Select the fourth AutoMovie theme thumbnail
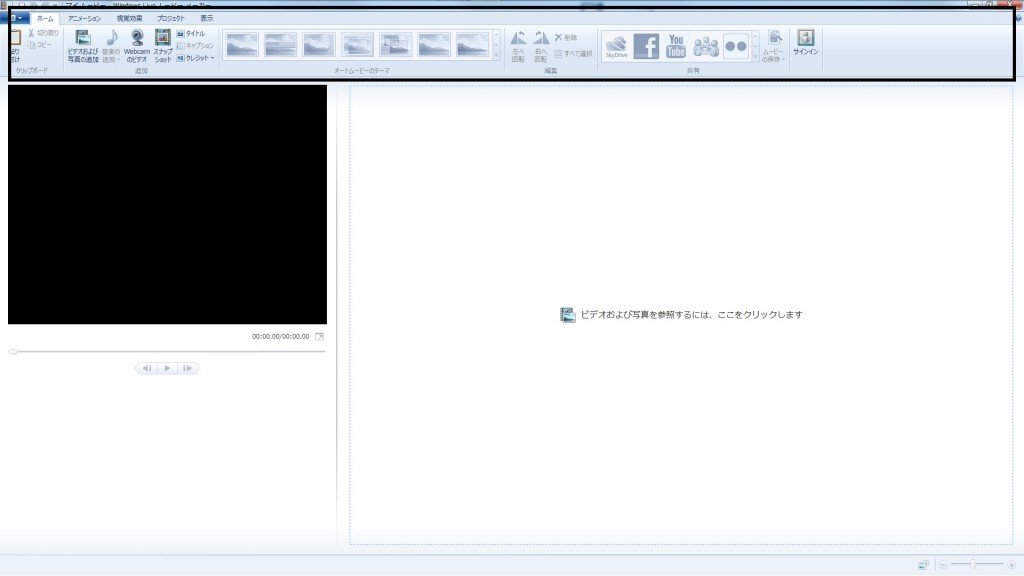 (x=357, y=45)
